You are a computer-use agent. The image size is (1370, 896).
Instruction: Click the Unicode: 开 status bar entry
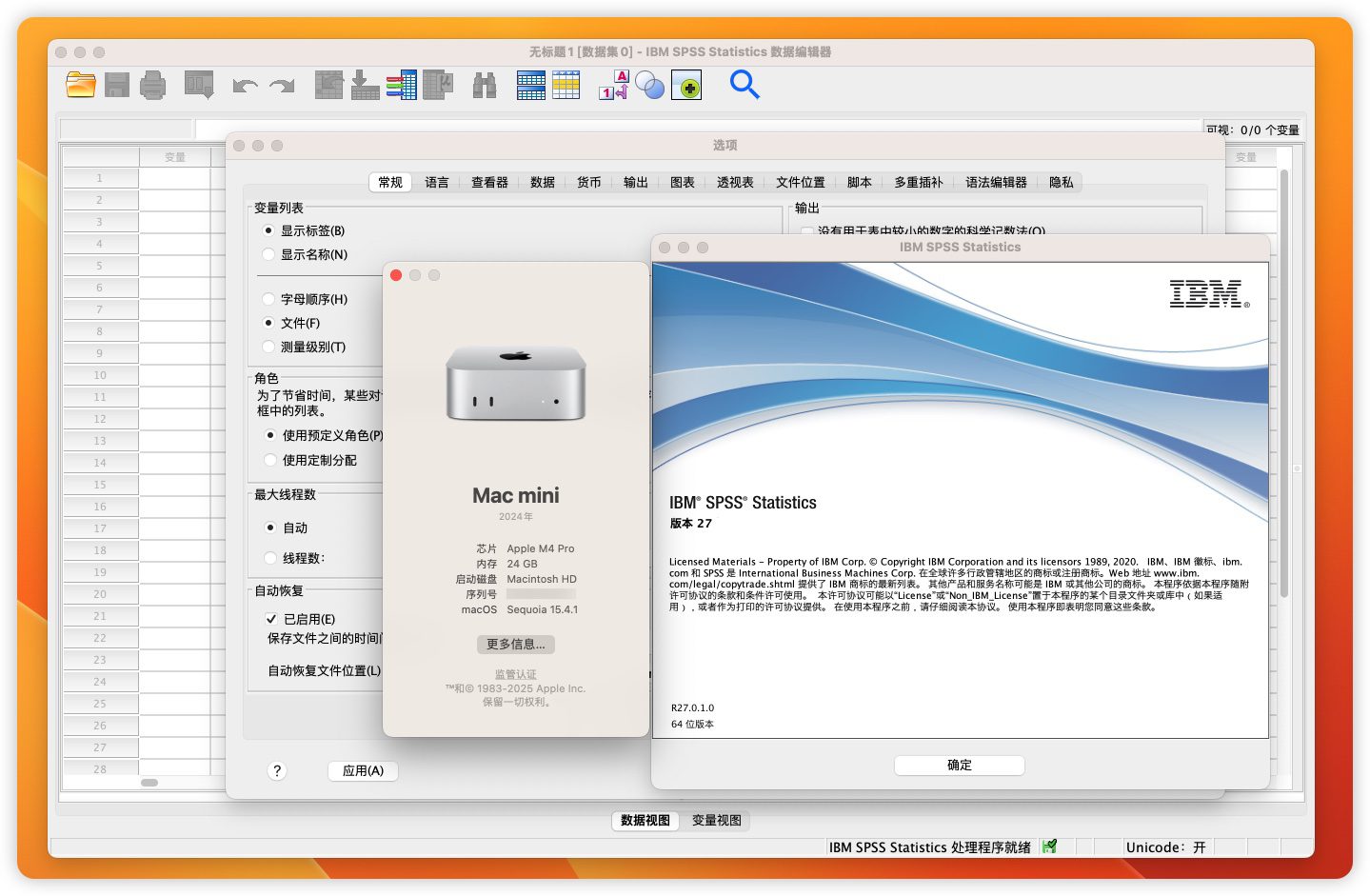[x=1166, y=847]
